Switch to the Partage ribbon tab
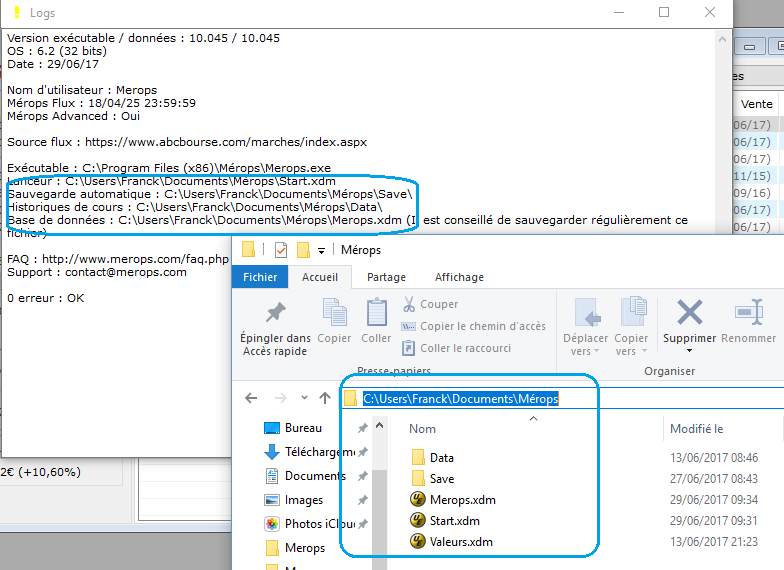Viewport: 784px width, 570px height. tap(386, 277)
